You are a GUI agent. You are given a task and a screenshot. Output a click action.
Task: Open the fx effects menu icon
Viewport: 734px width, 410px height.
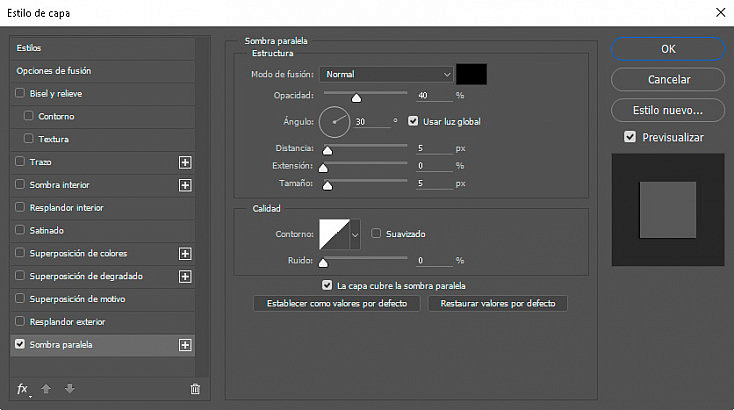(22, 389)
